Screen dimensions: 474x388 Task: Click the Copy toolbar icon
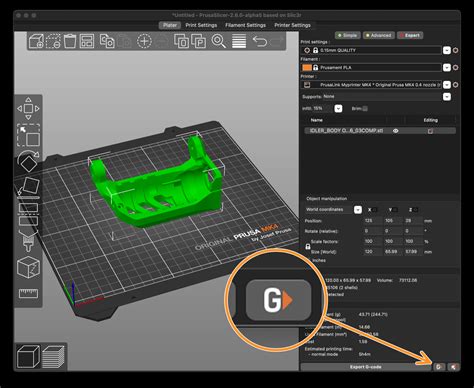107,42
